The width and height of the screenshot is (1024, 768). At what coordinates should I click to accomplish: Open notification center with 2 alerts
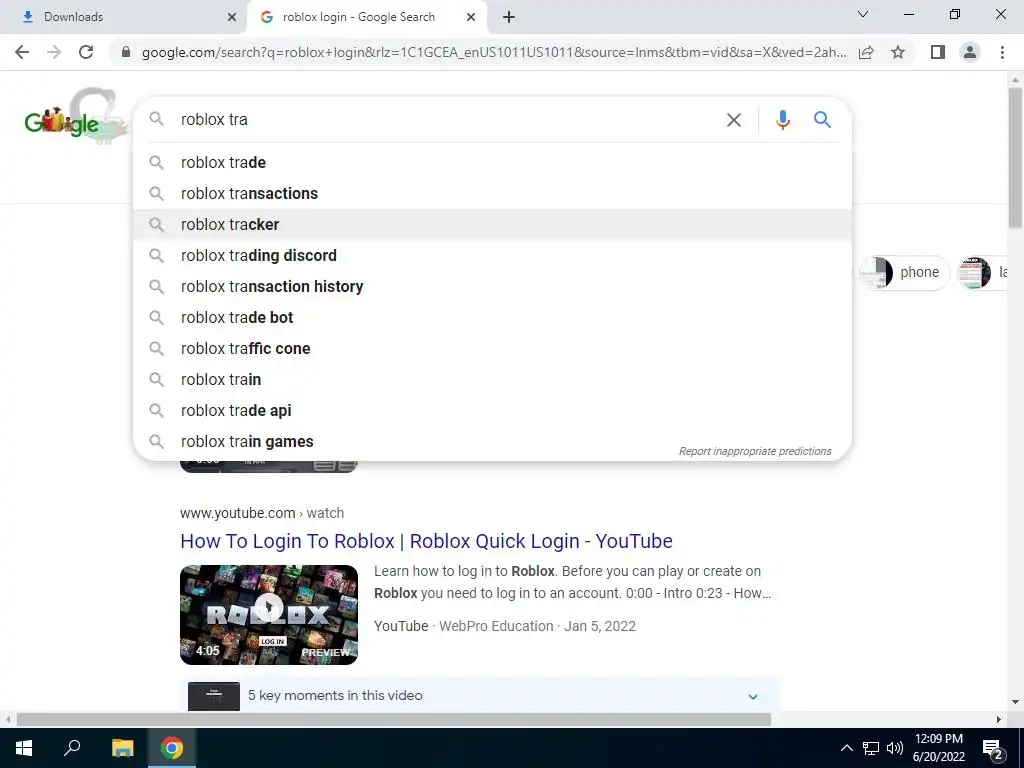[x=993, y=748]
